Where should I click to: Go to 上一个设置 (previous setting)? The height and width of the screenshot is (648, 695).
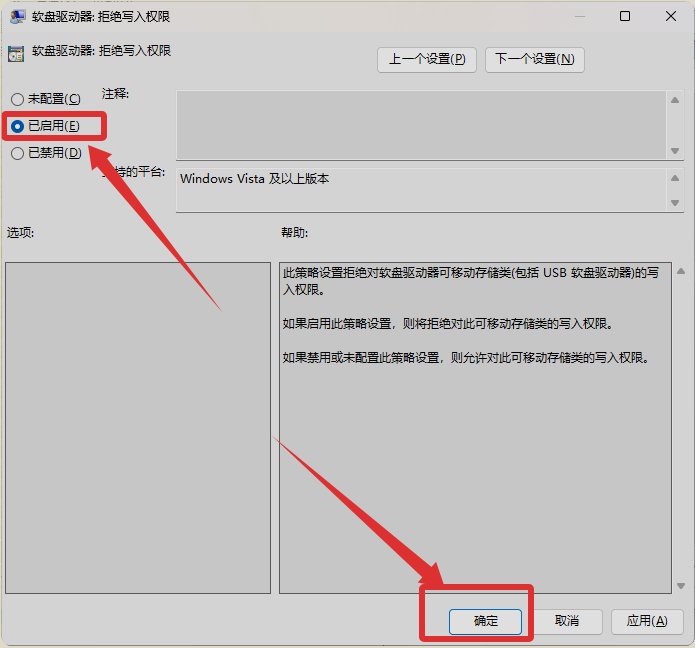click(x=427, y=59)
